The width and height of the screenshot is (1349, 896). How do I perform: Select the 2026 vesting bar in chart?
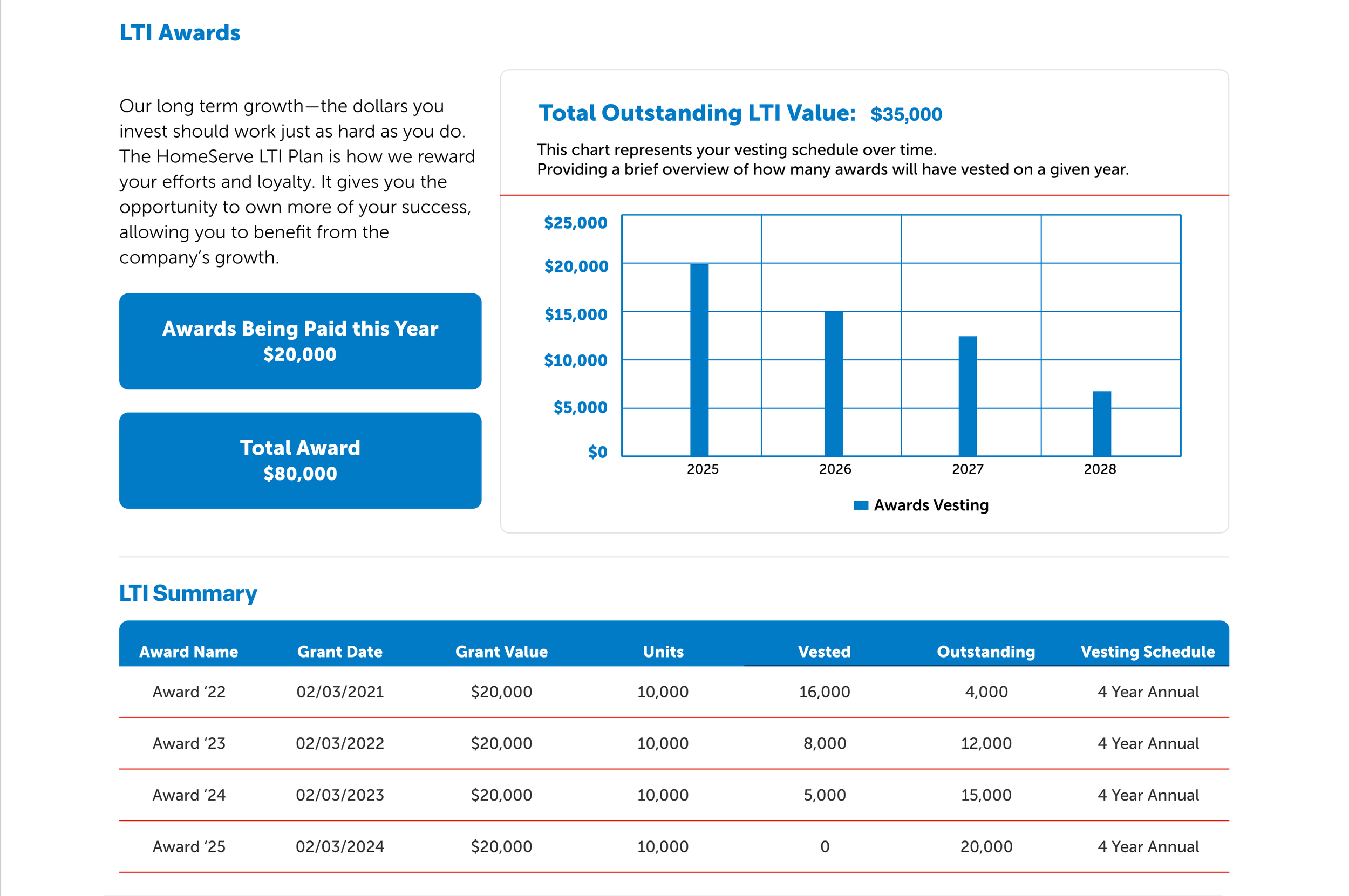click(x=833, y=384)
